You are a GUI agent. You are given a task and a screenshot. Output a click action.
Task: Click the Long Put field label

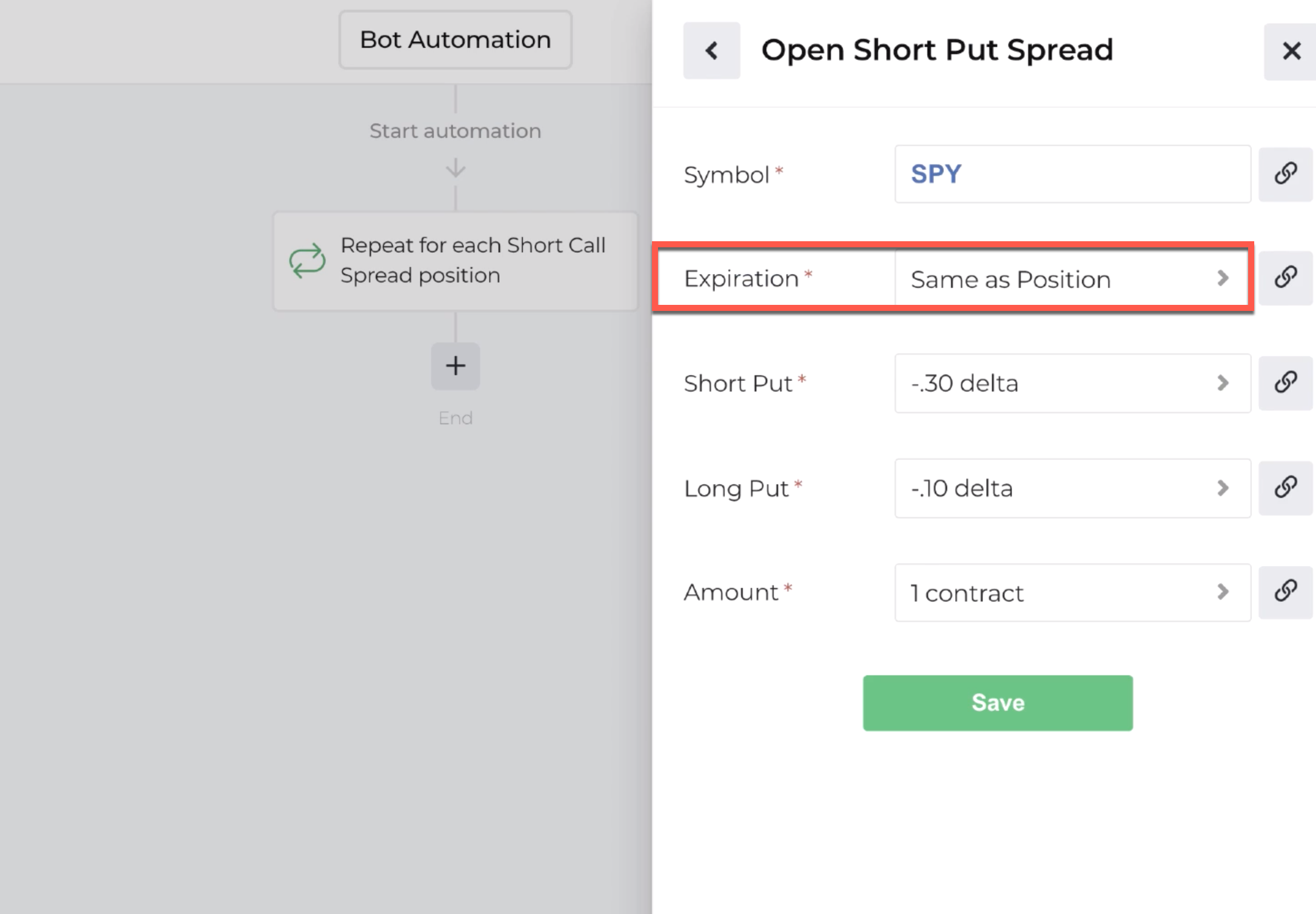click(x=736, y=489)
